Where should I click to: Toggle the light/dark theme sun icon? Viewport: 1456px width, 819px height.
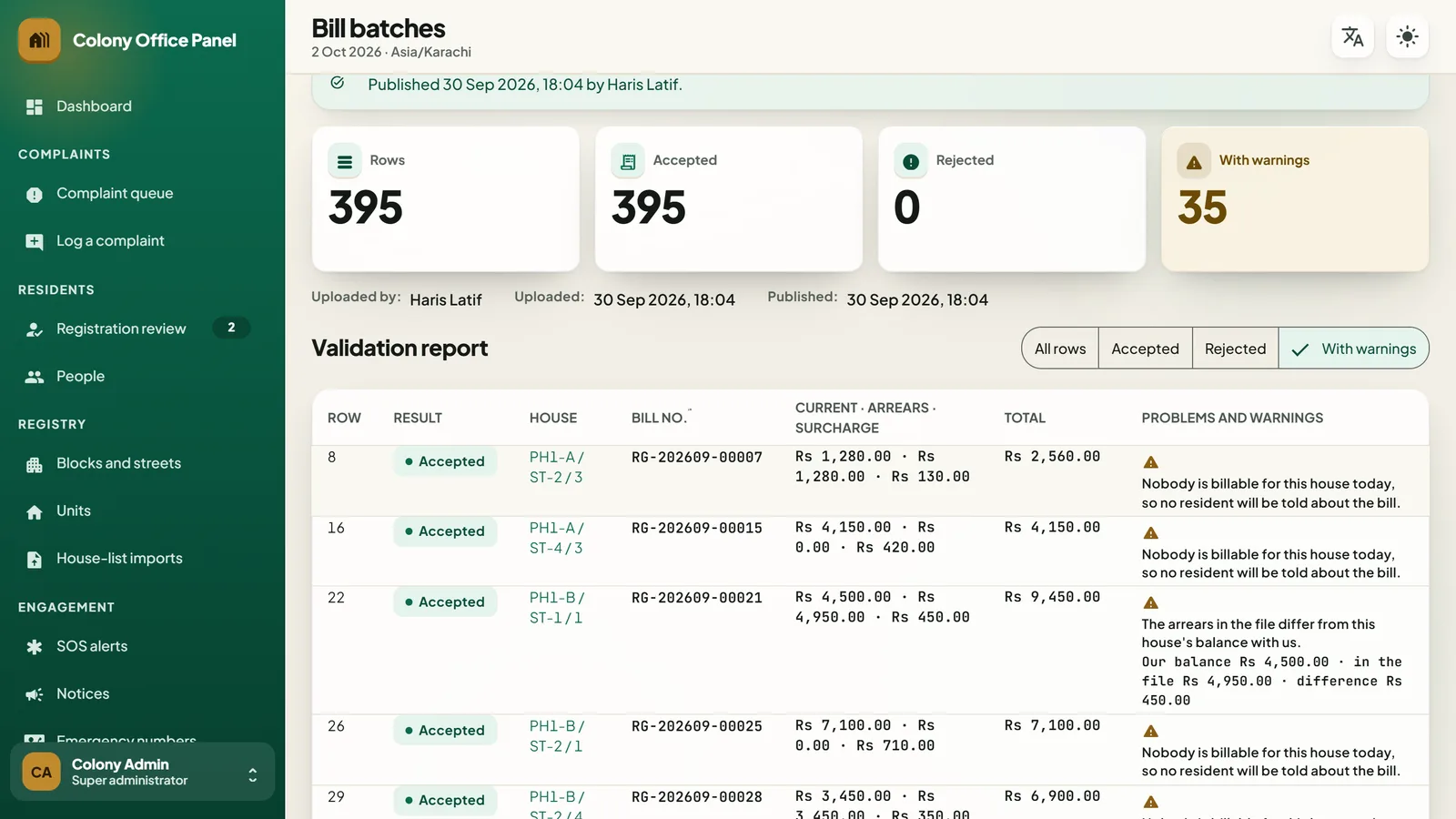click(x=1408, y=36)
